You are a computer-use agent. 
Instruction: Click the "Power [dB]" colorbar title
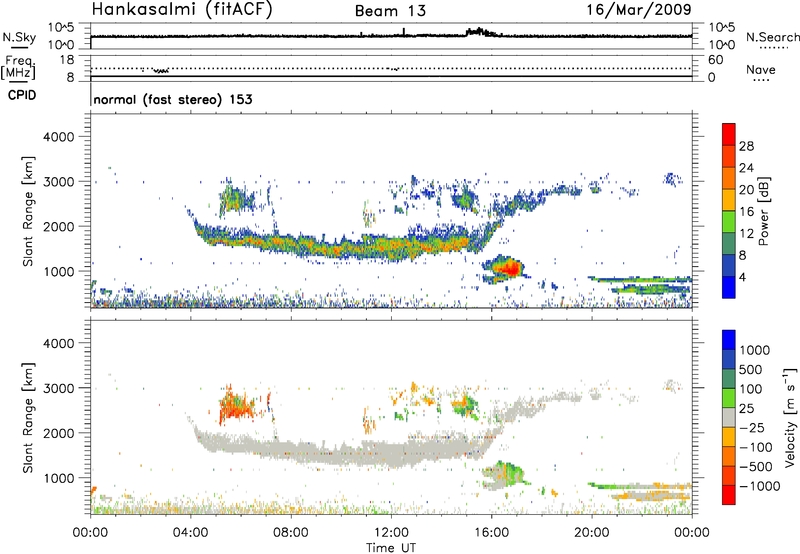coord(763,211)
